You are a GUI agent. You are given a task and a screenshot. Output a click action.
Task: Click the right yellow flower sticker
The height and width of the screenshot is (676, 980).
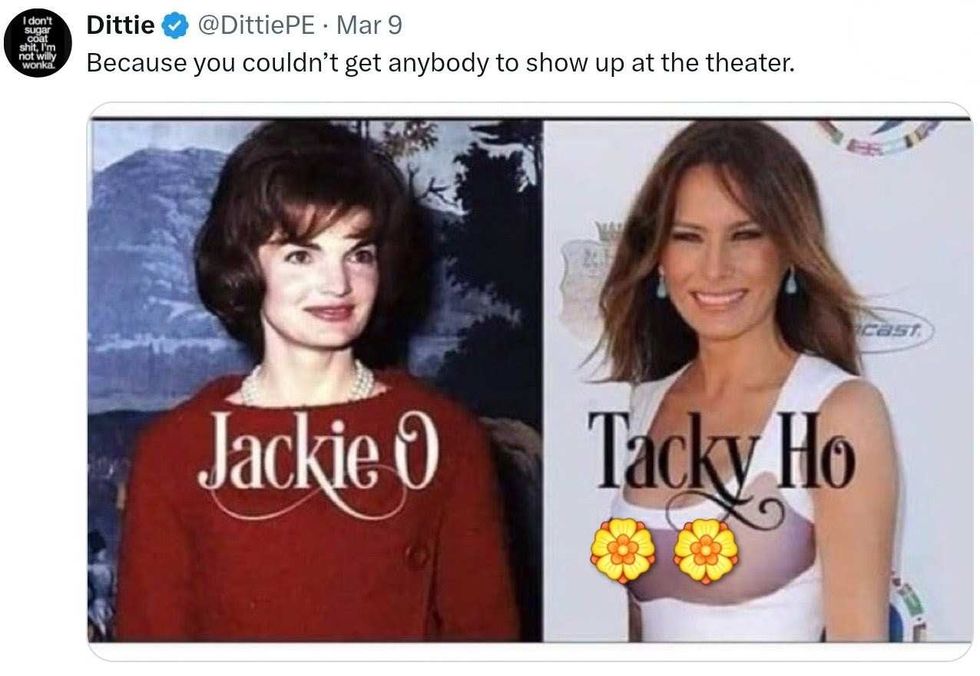[x=706, y=550]
